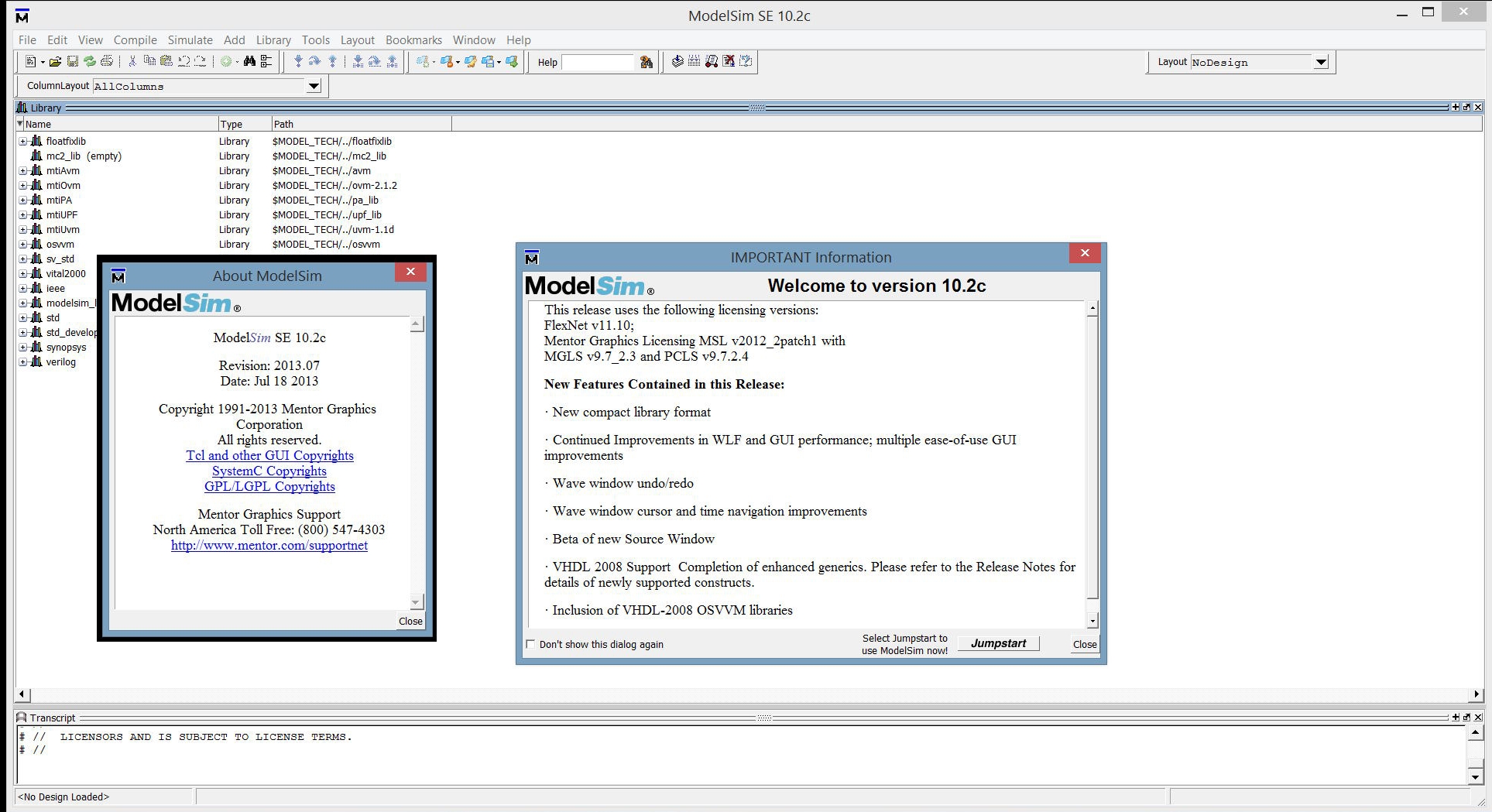This screenshot has width=1492, height=812.
Task: Click the Paste toolbar icon
Action: pyautogui.click(x=166, y=62)
